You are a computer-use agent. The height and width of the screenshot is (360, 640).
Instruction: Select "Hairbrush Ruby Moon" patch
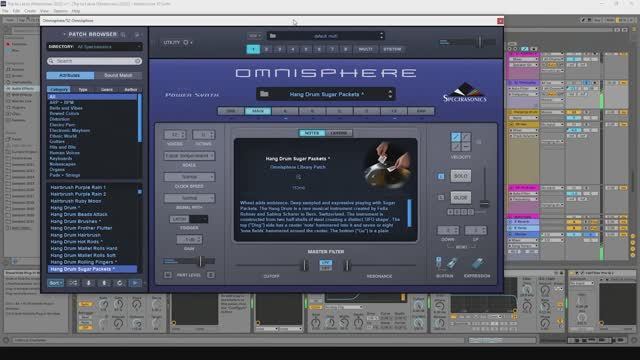click(x=76, y=201)
